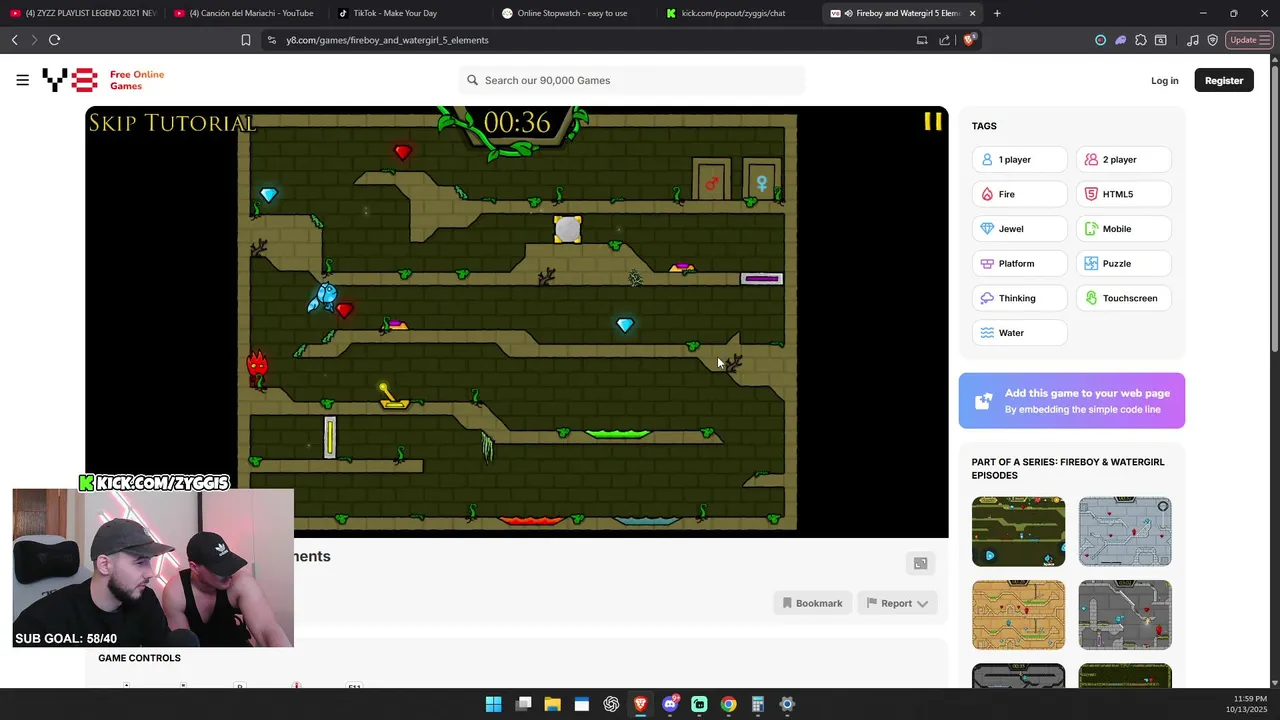Click the teal circular recorder extension icon
This screenshot has width=1280, height=720.
(x=1101, y=40)
